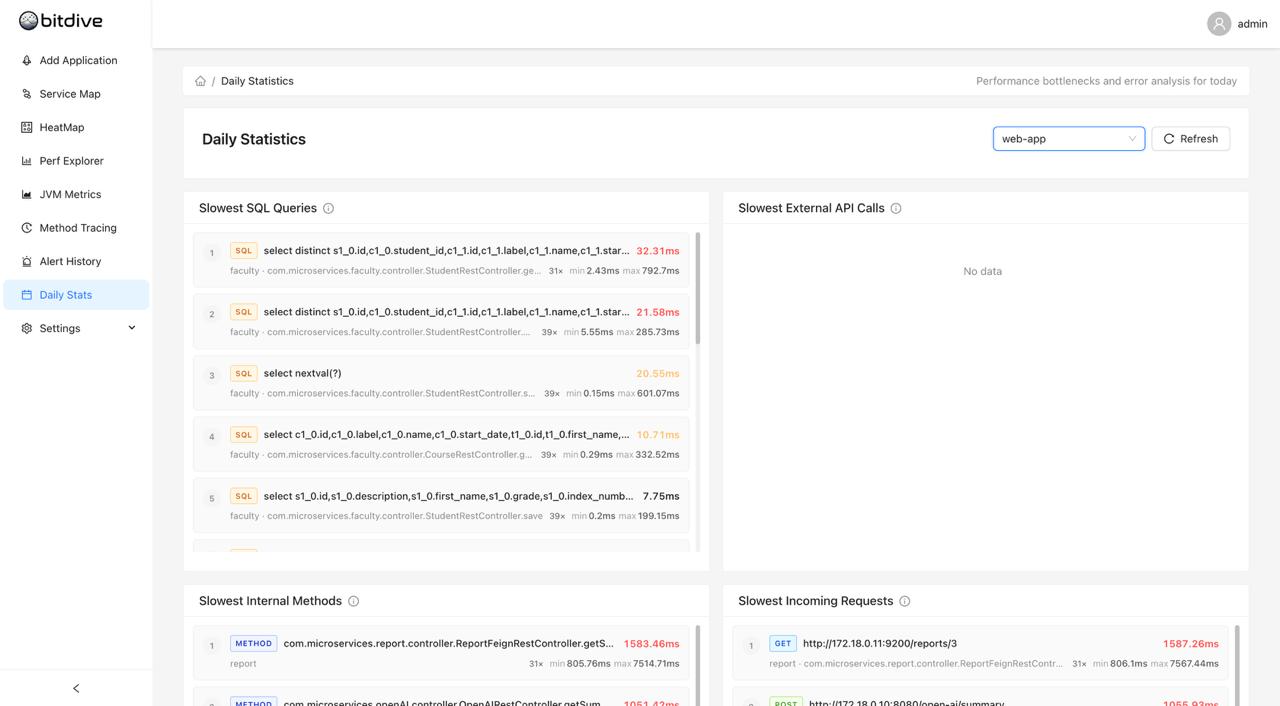Click info icon beside Slowest SQL Queries
The image size is (1280, 706).
tap(328, 208)
